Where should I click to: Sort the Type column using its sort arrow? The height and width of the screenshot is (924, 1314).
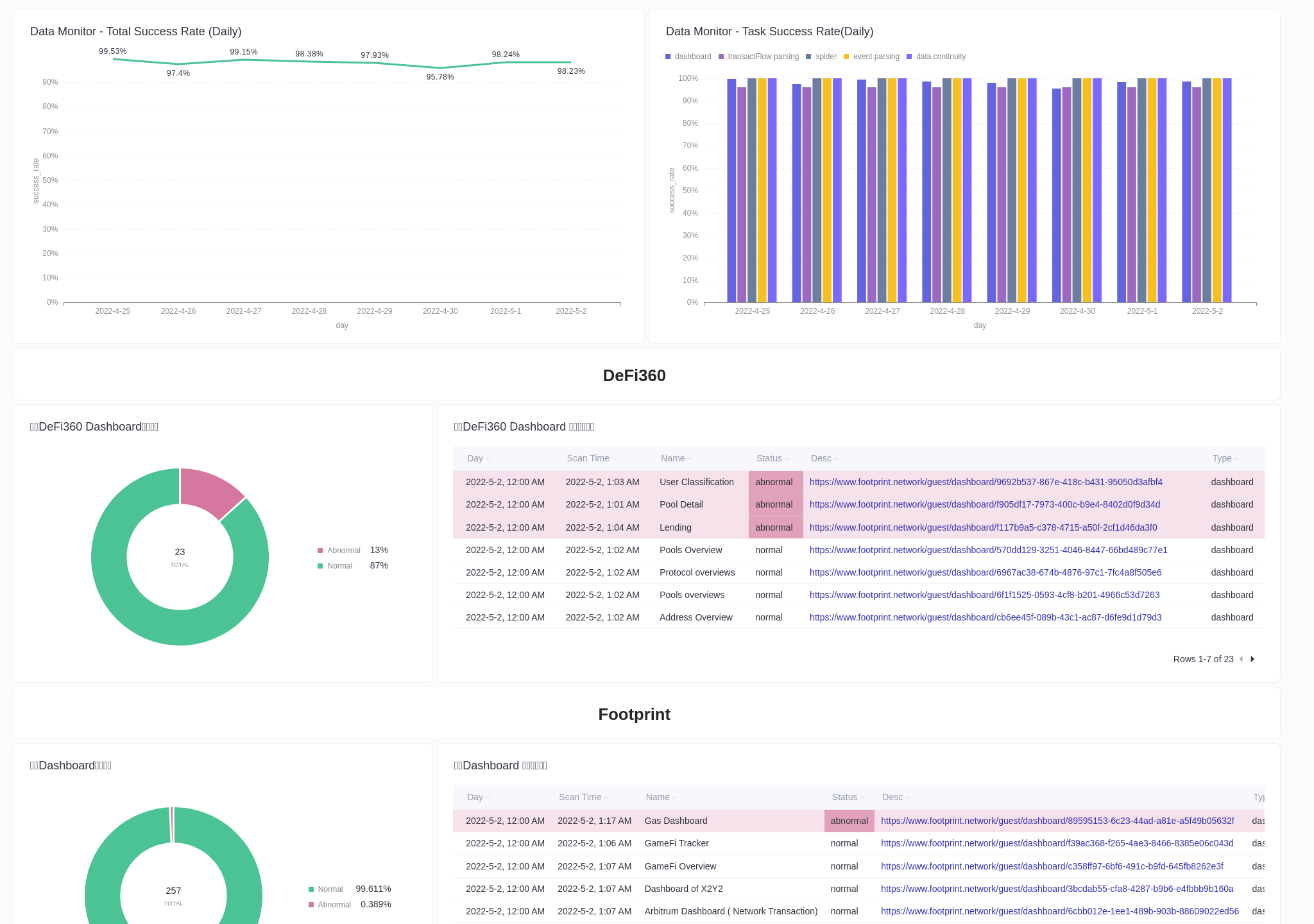pos(1237,458)
